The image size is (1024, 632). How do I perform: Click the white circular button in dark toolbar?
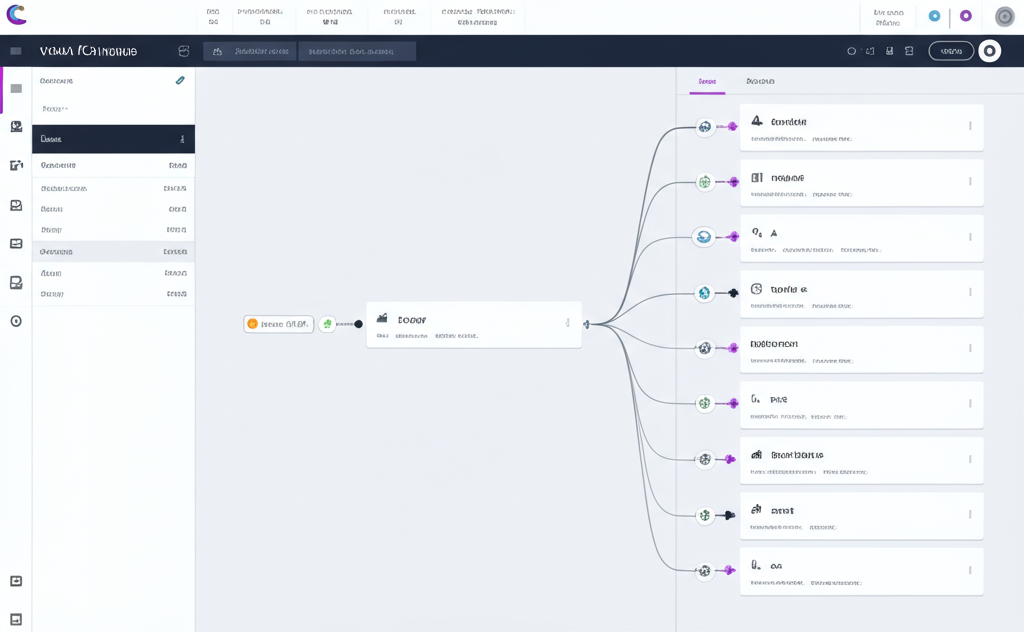989,51
